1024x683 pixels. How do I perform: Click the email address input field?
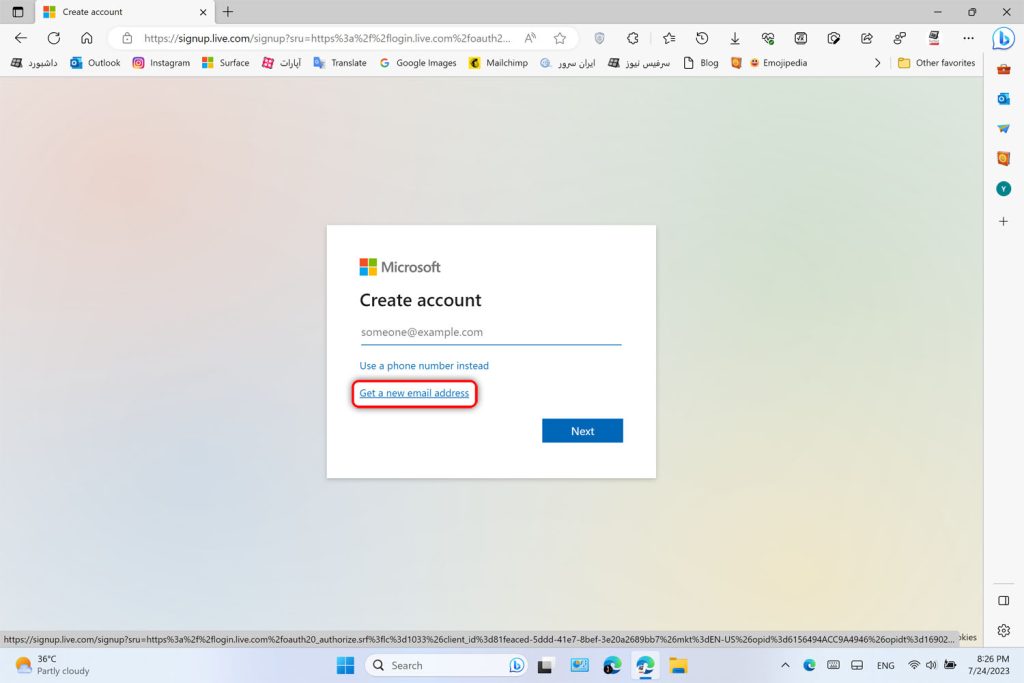click(490, 332)
